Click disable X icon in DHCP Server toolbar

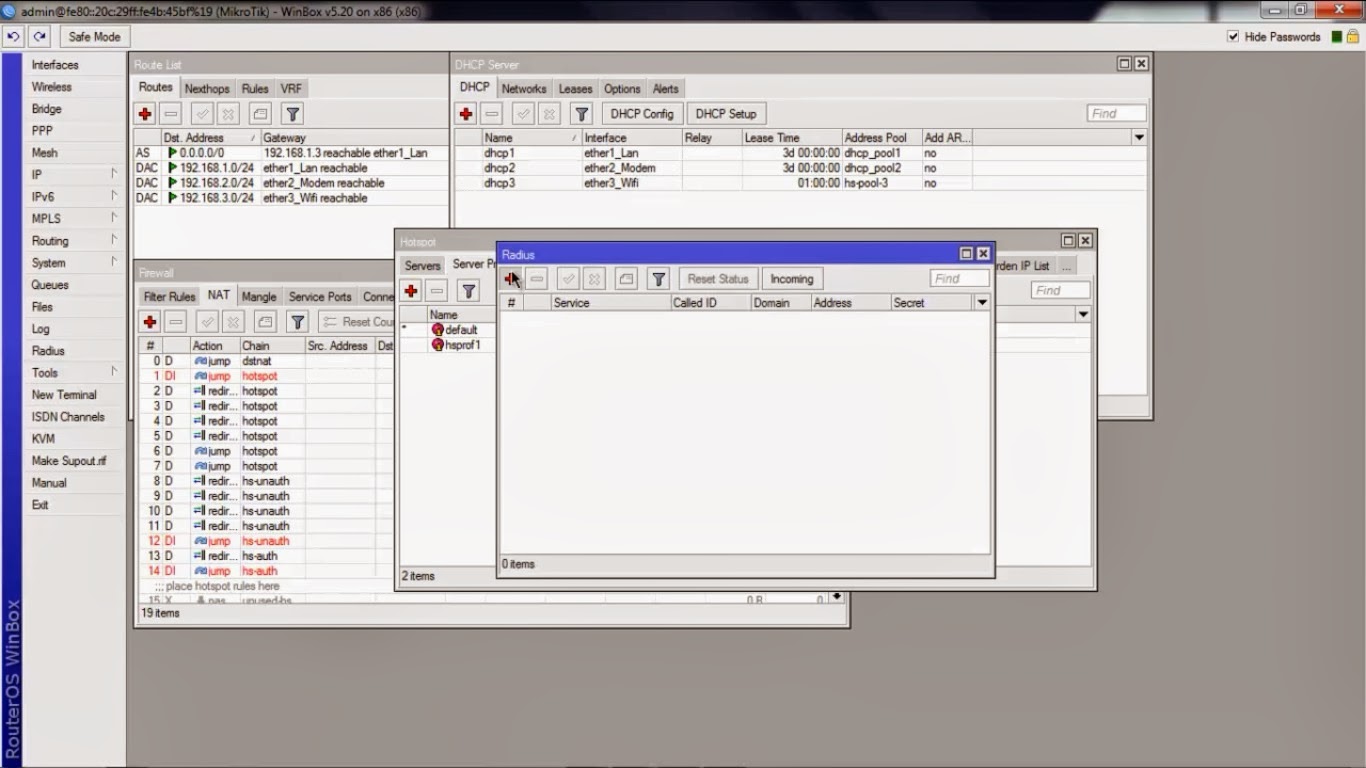tap(549, 114)
